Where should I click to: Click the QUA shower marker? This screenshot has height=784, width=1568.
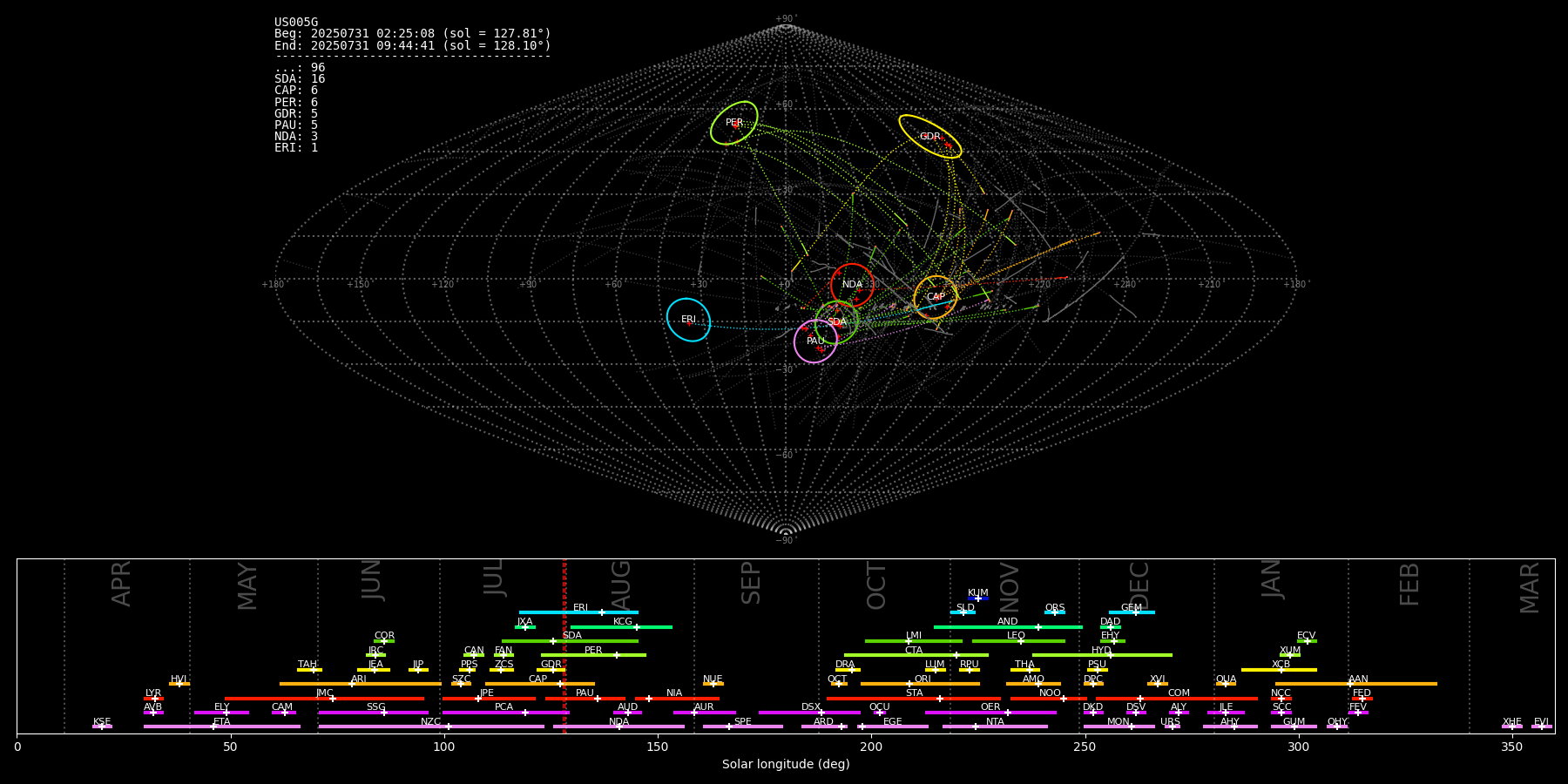click(1226, 684)
